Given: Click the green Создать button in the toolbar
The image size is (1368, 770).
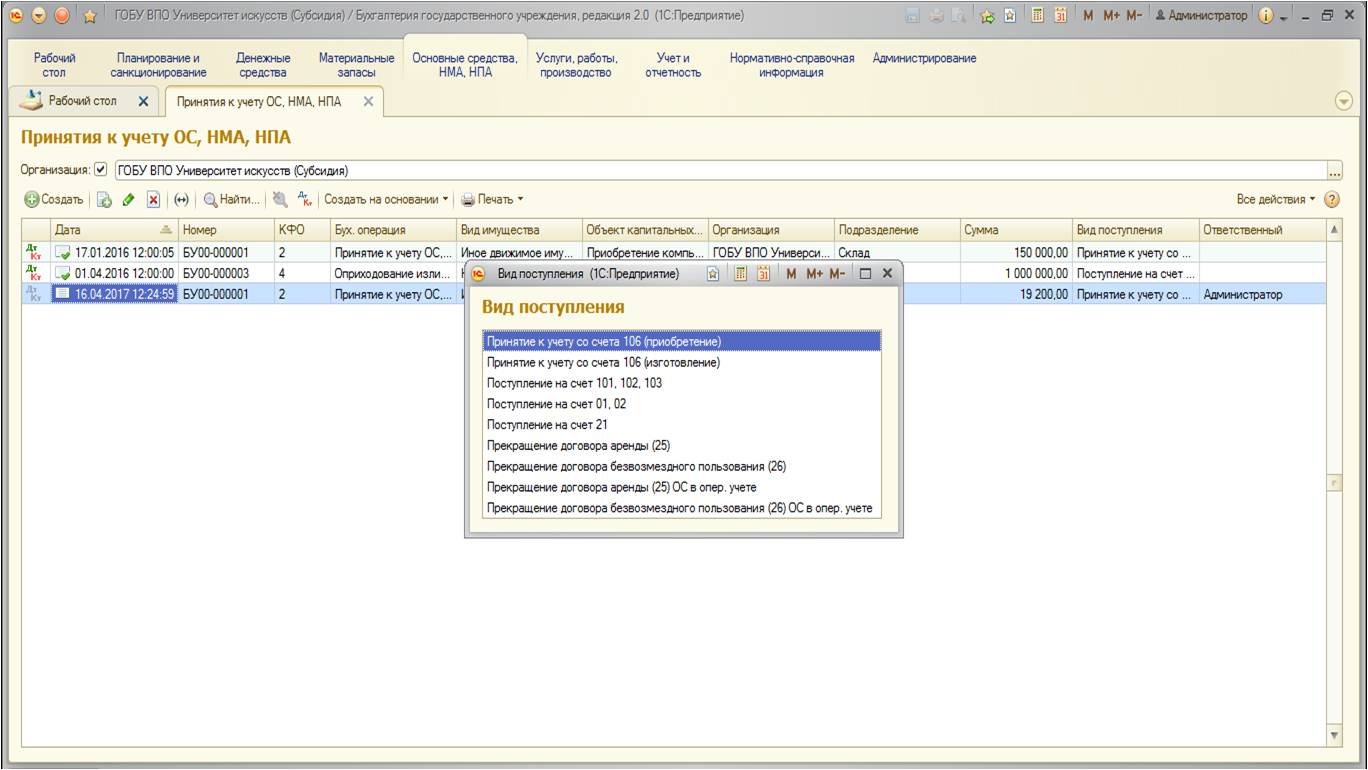Looking at the screenshot, I should (x=54, y=200).
